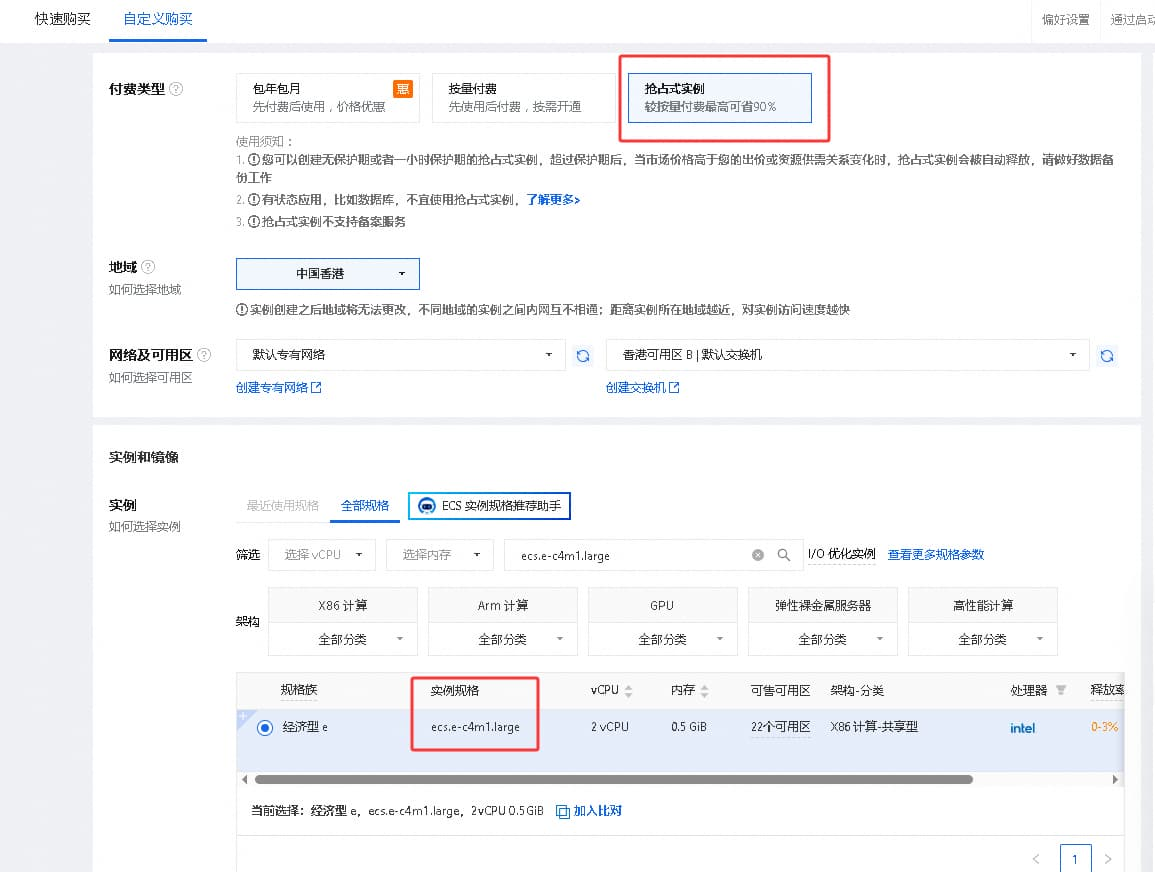Image resolution: width=1155 pixels, height=872 pixels.
Task: Select the 经济型 e instance radio button
Action: tap(265, 728)
